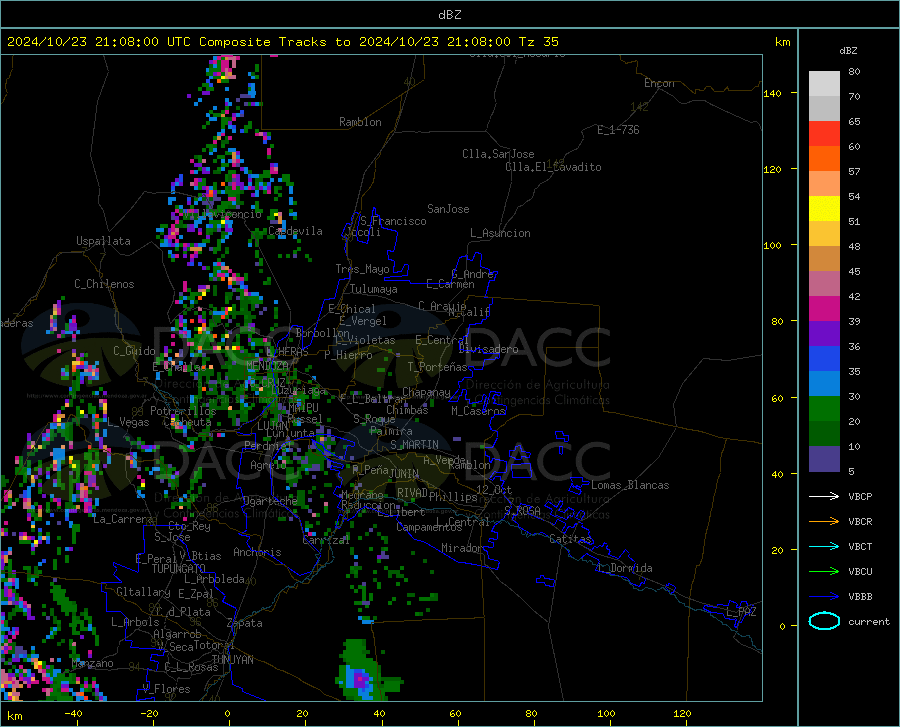This screenshot has width=900, height=727.
Task: Click the 'Mirador' map label
Action: (x=462, y=548)
